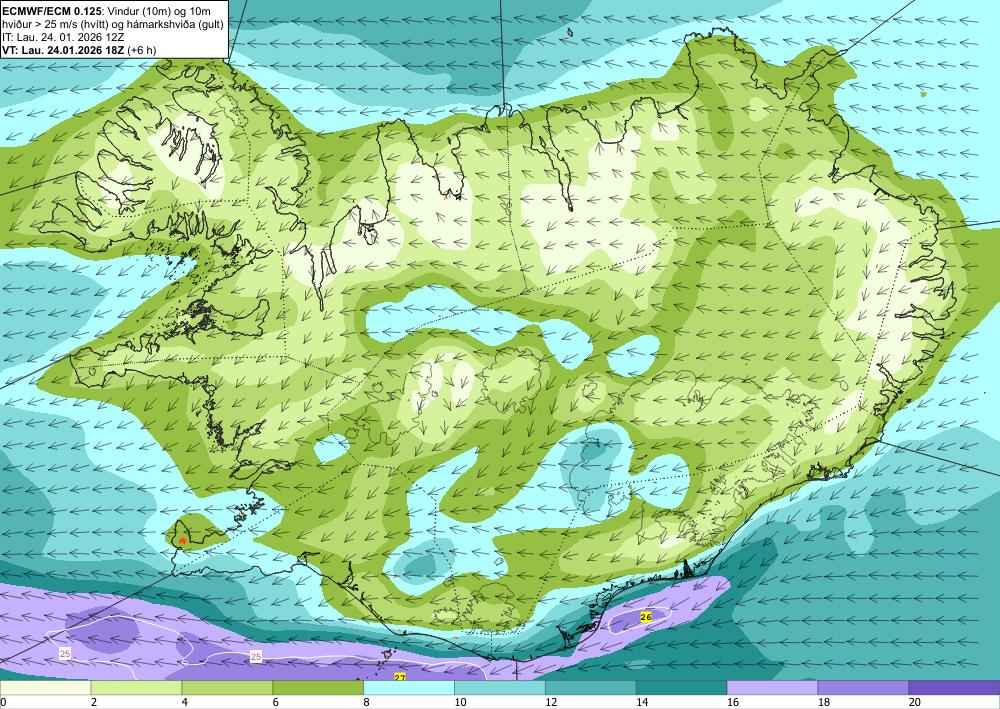Click the legend tick label '6'
1000x709 pixels.
click(276, 703)
